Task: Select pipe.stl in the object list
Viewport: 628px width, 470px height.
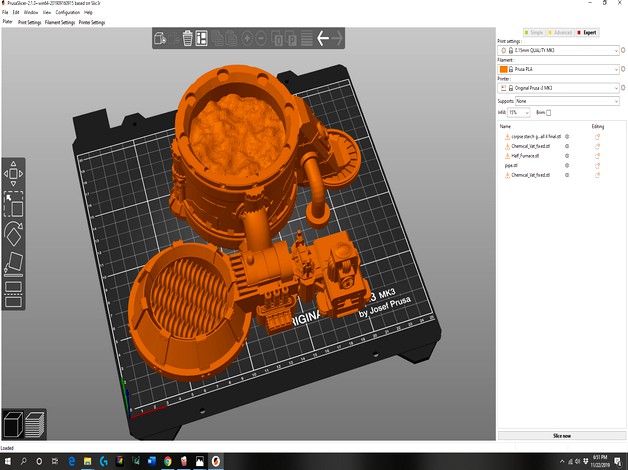Action: click(x=511, y=165)
